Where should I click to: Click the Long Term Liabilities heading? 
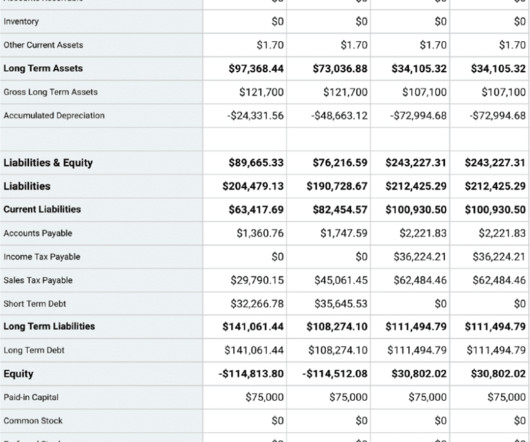click(49, 326)
